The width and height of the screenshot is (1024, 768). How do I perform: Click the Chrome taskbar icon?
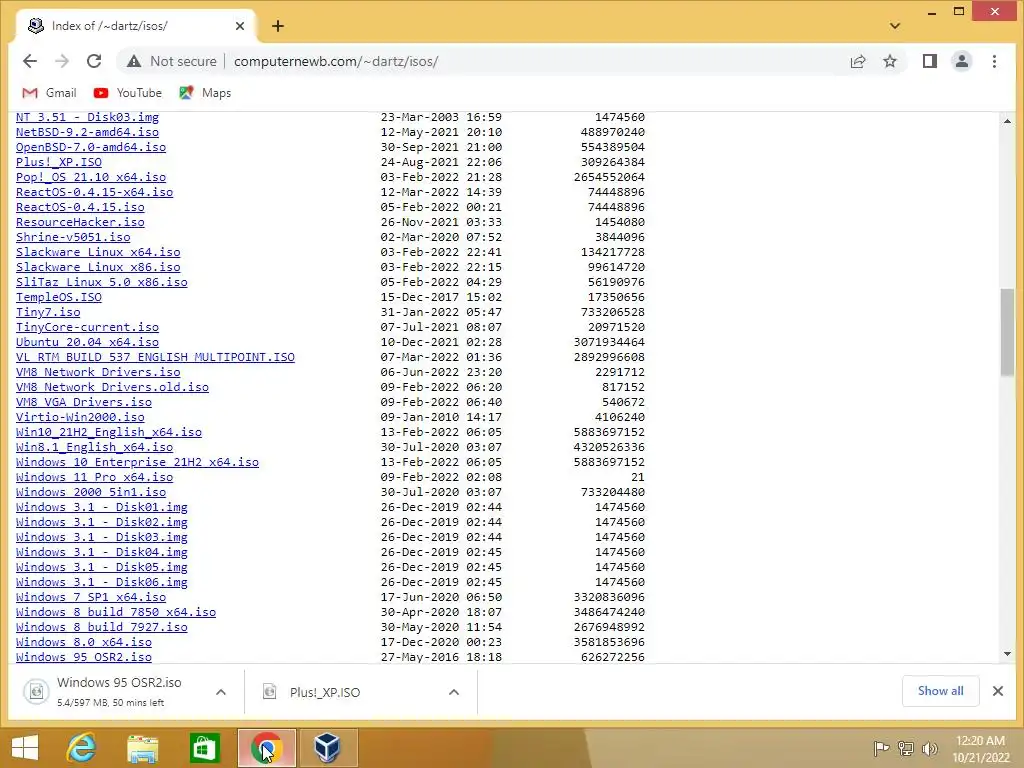[x=266, y=748]
